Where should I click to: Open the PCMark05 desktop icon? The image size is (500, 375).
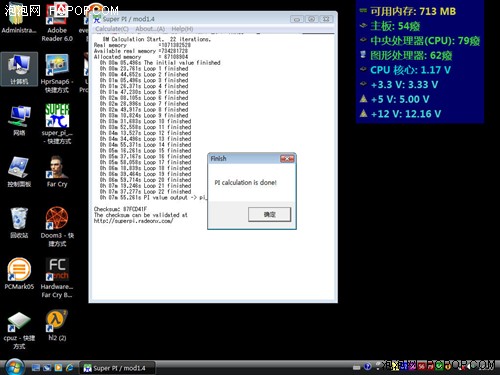pyautogui.click(x=19, y=273)
